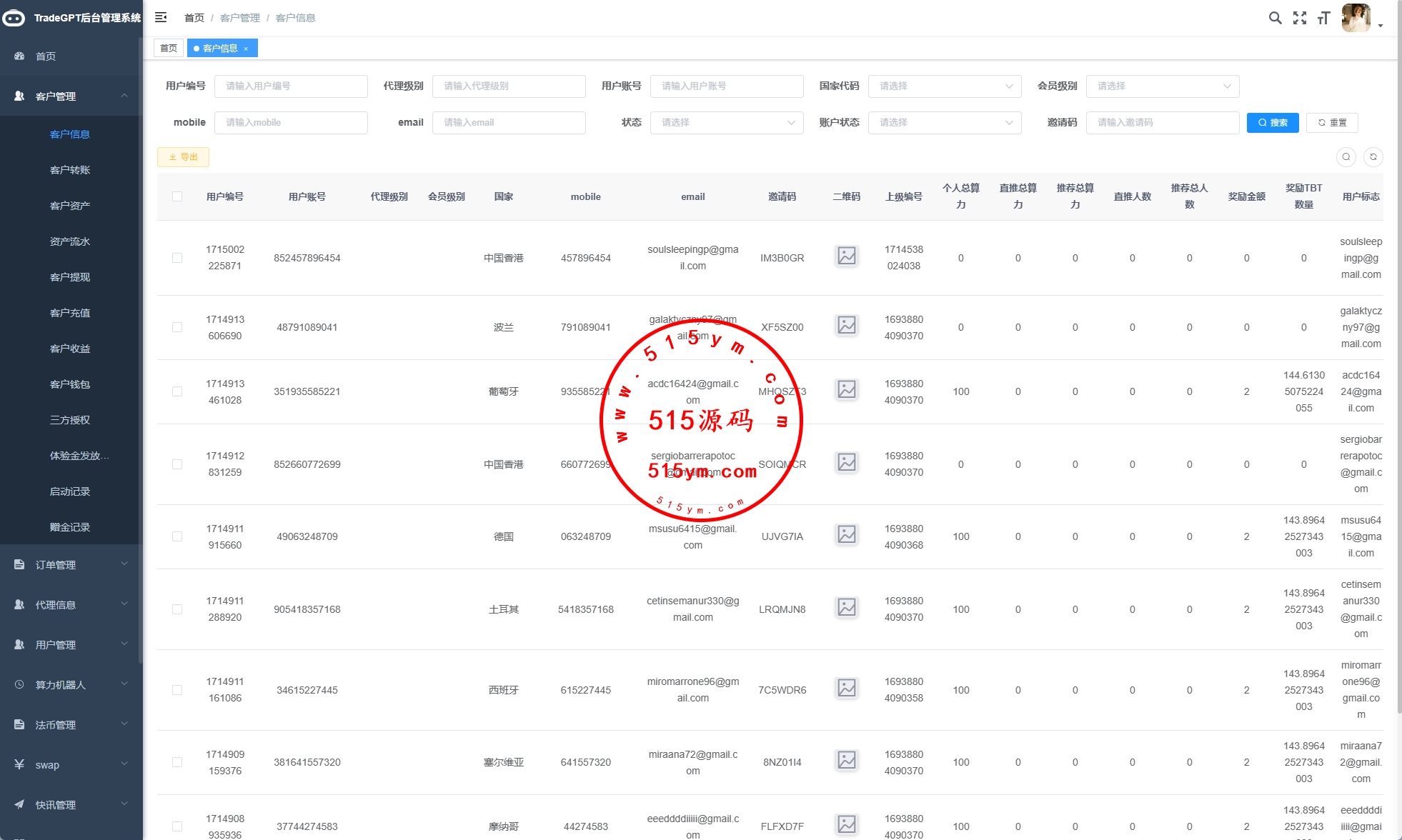
Task: Click the 邀请码 input field
Action: [x=1162, y=123]
